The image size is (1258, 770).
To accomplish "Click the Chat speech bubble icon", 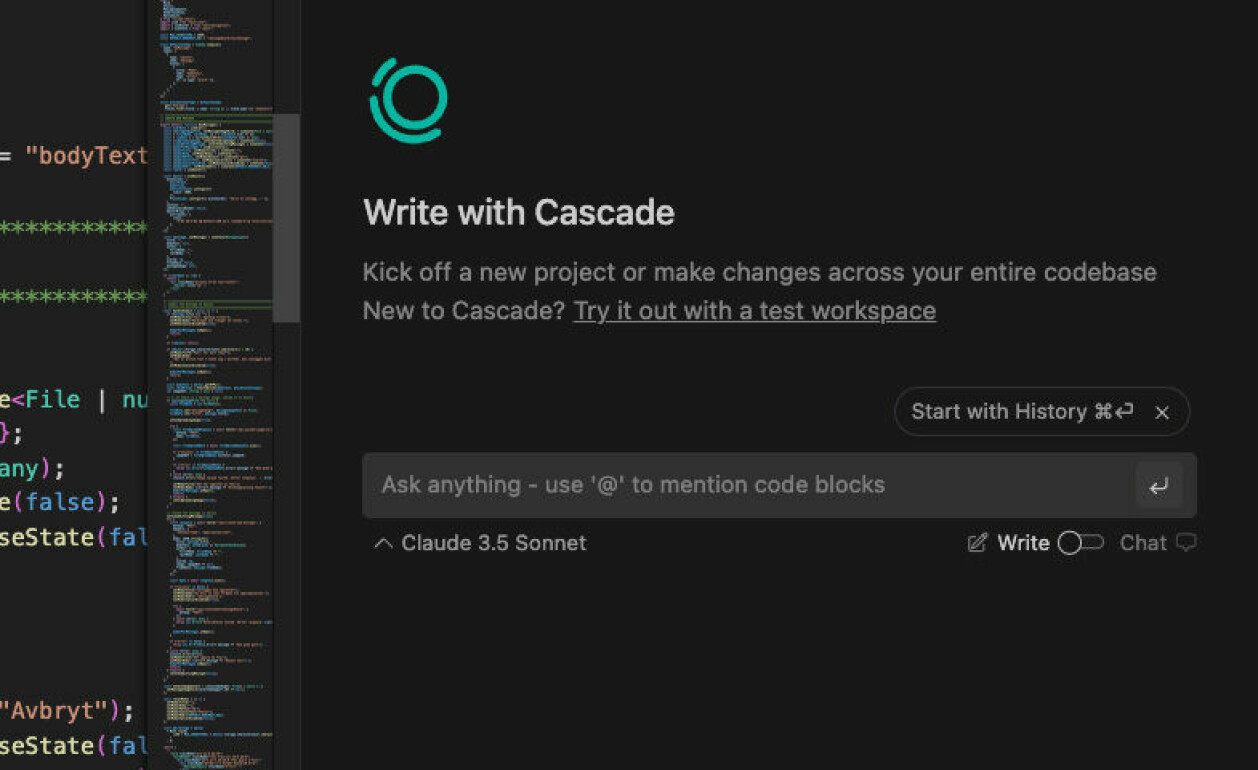I will 1186,543.
